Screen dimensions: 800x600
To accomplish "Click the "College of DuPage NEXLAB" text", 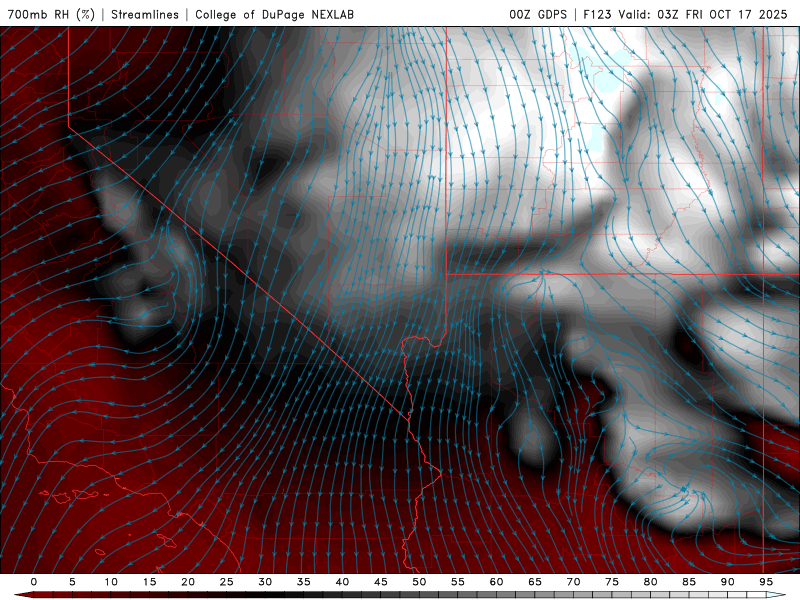I will (274, 14).
